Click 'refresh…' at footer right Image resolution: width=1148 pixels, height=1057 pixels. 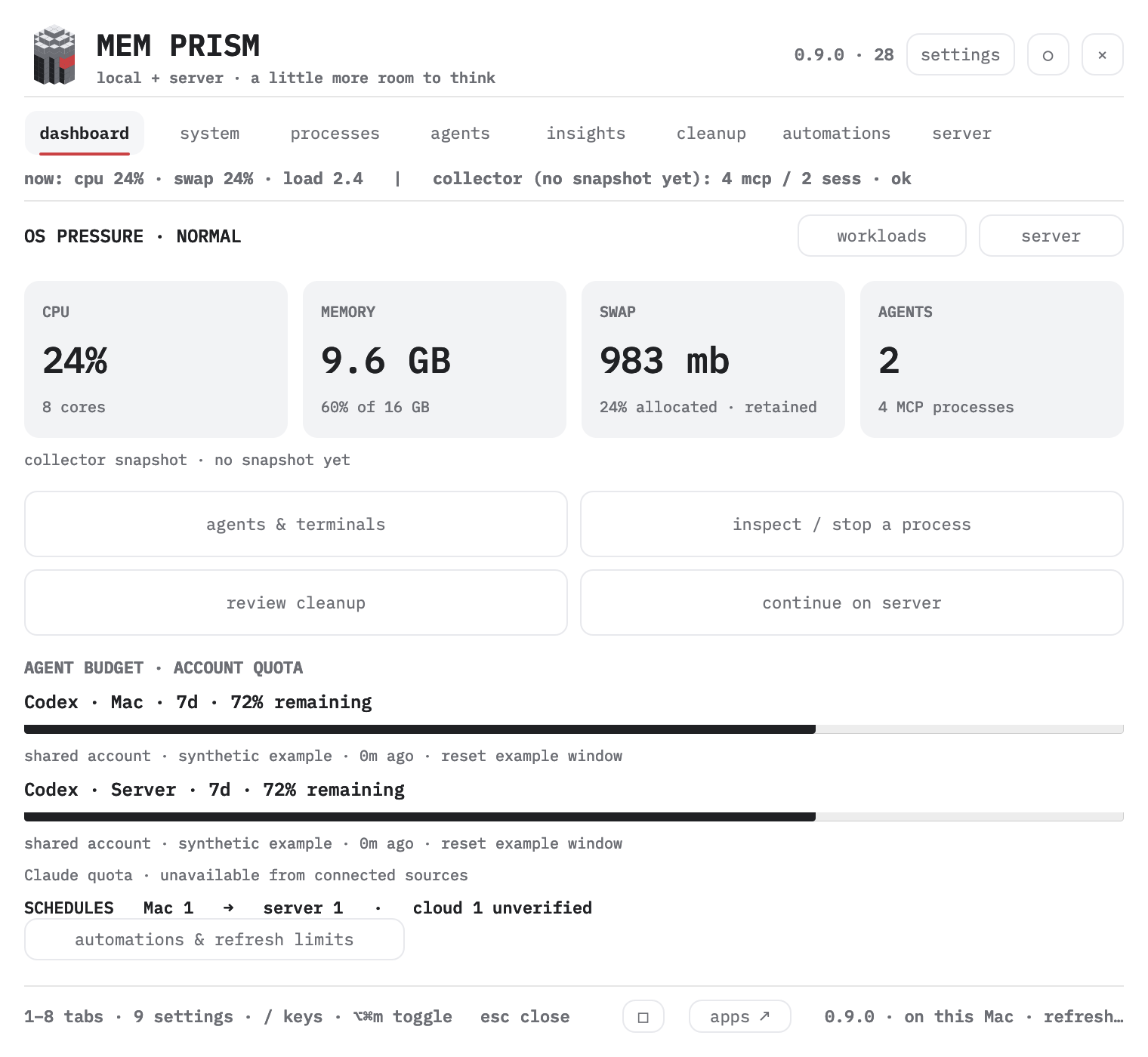(1084, 1017)
